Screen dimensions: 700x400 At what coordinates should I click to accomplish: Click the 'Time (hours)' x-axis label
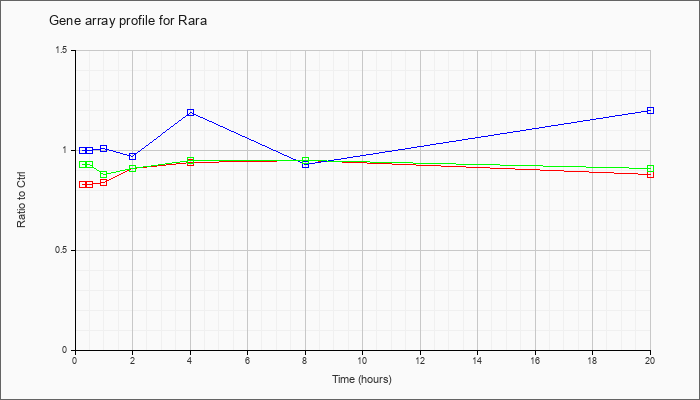pyautogui.click(x=362, y=379)
